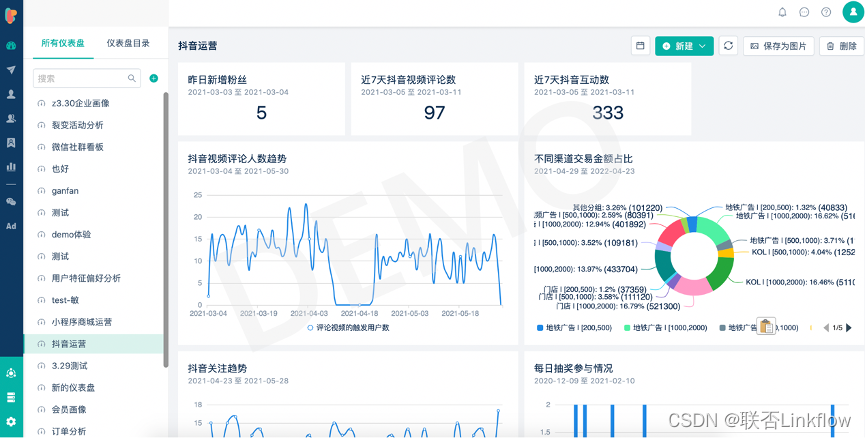The width and height of the screenshot is (866, 439).
Task: Go to previous legend page arrow
Action: click(826, 327)
